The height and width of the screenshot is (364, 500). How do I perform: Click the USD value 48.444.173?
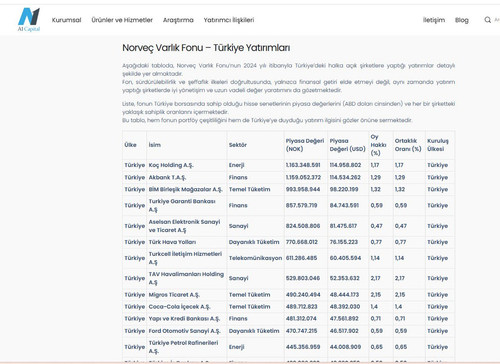pyautogui.click(x=344, y=295)
